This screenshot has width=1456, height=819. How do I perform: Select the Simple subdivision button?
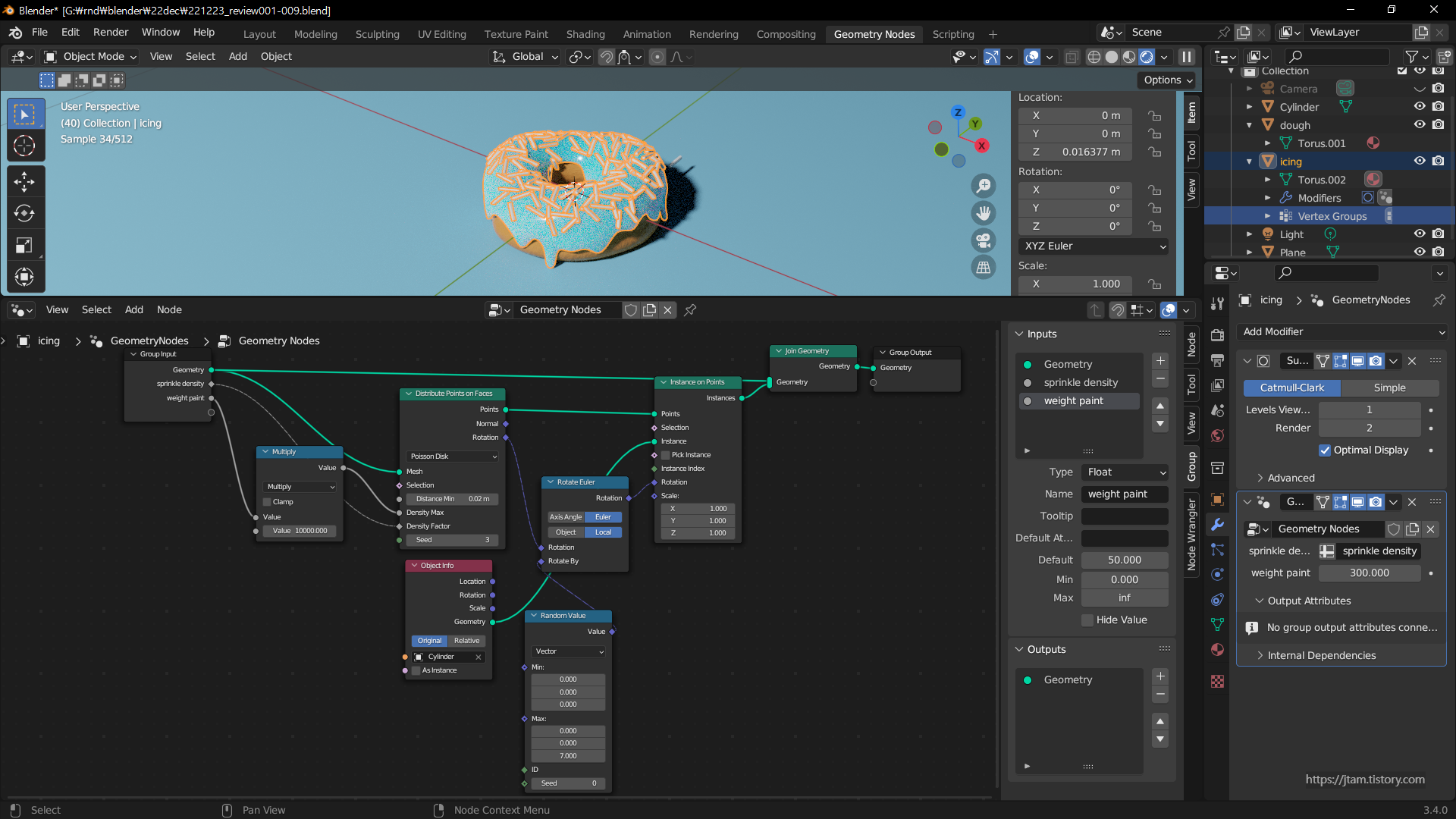pyautogui.click(x=1389, y=388)
